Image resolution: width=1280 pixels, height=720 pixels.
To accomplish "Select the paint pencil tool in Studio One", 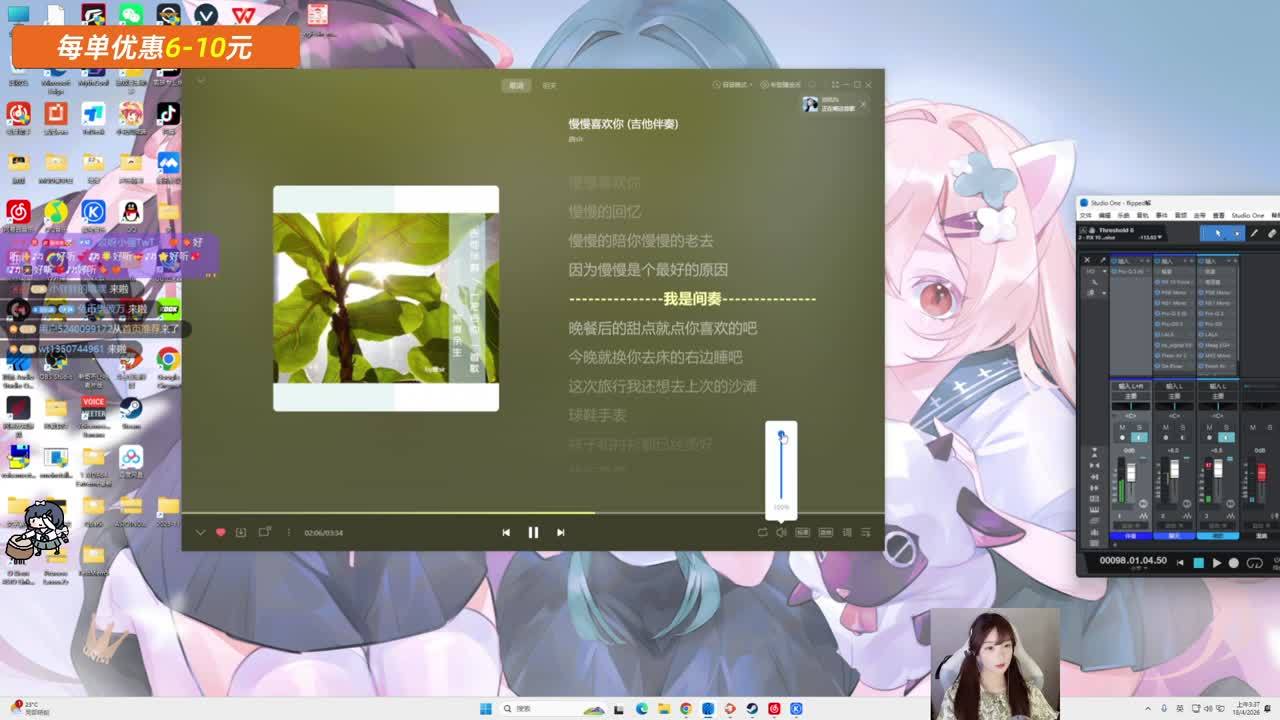I will point(1255,233).
